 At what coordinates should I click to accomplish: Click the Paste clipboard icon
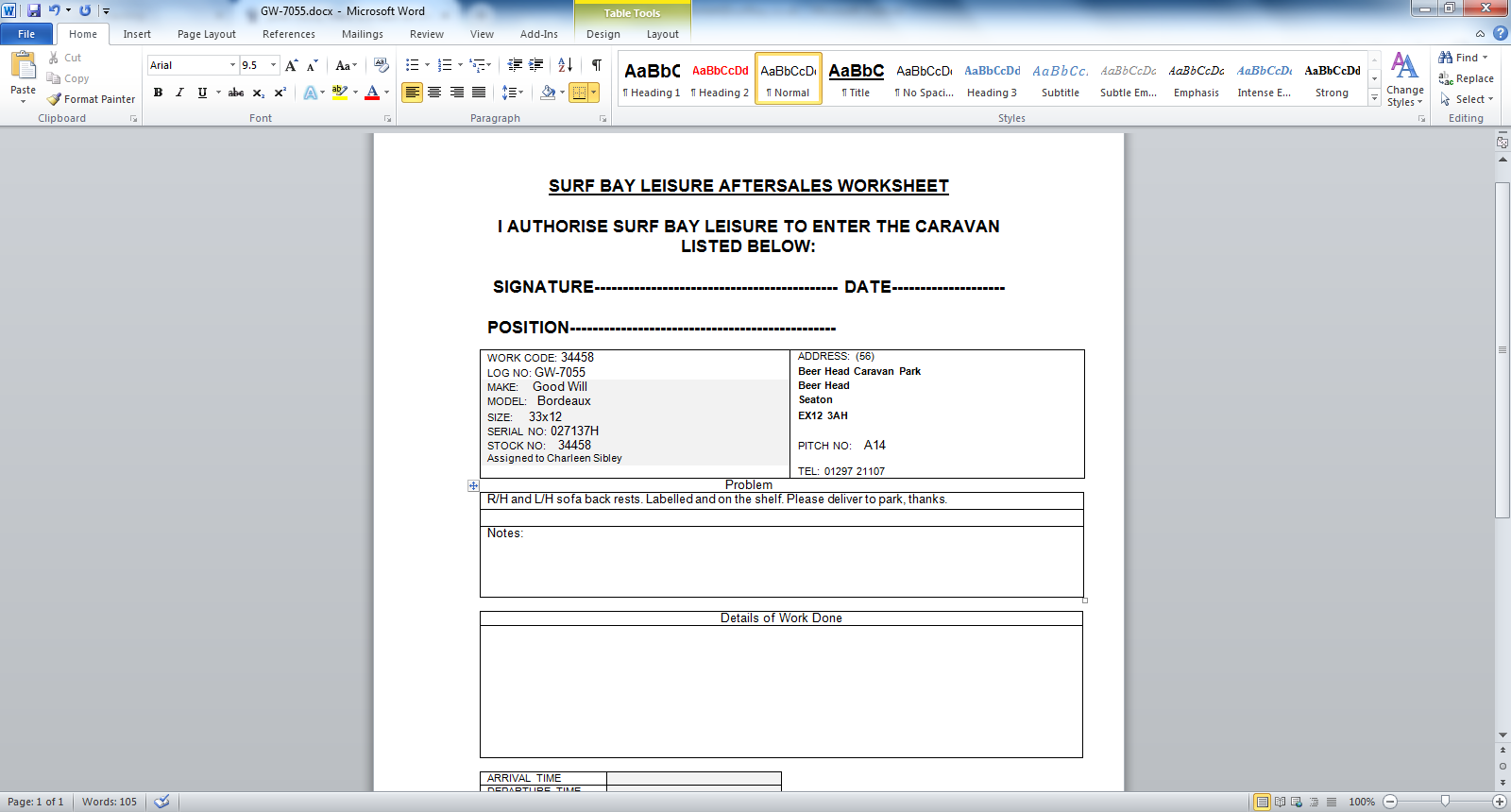[23, 65]
